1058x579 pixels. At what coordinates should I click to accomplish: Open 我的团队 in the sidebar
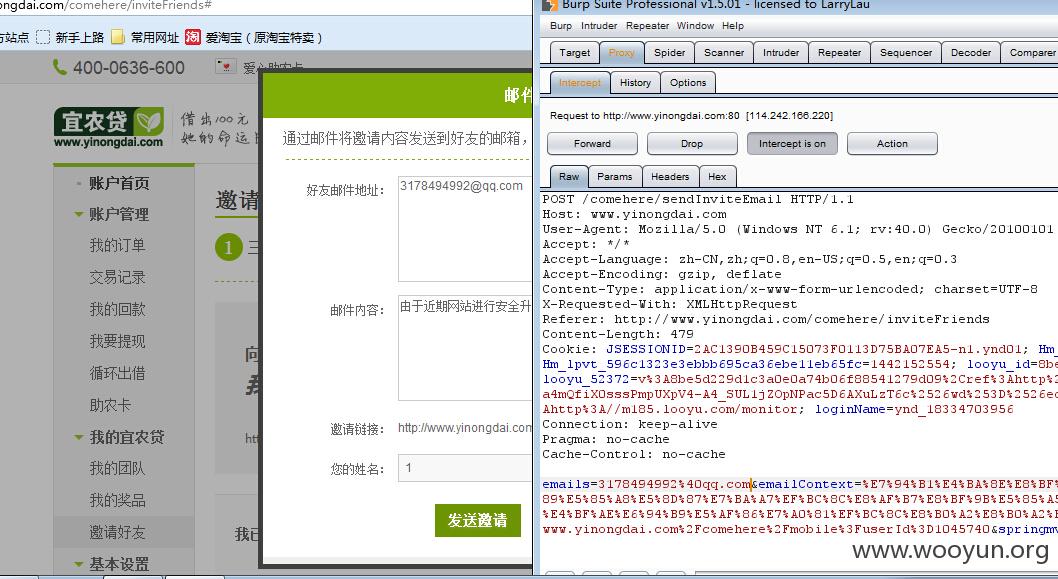pyautogui.click(x=117, y=468)
